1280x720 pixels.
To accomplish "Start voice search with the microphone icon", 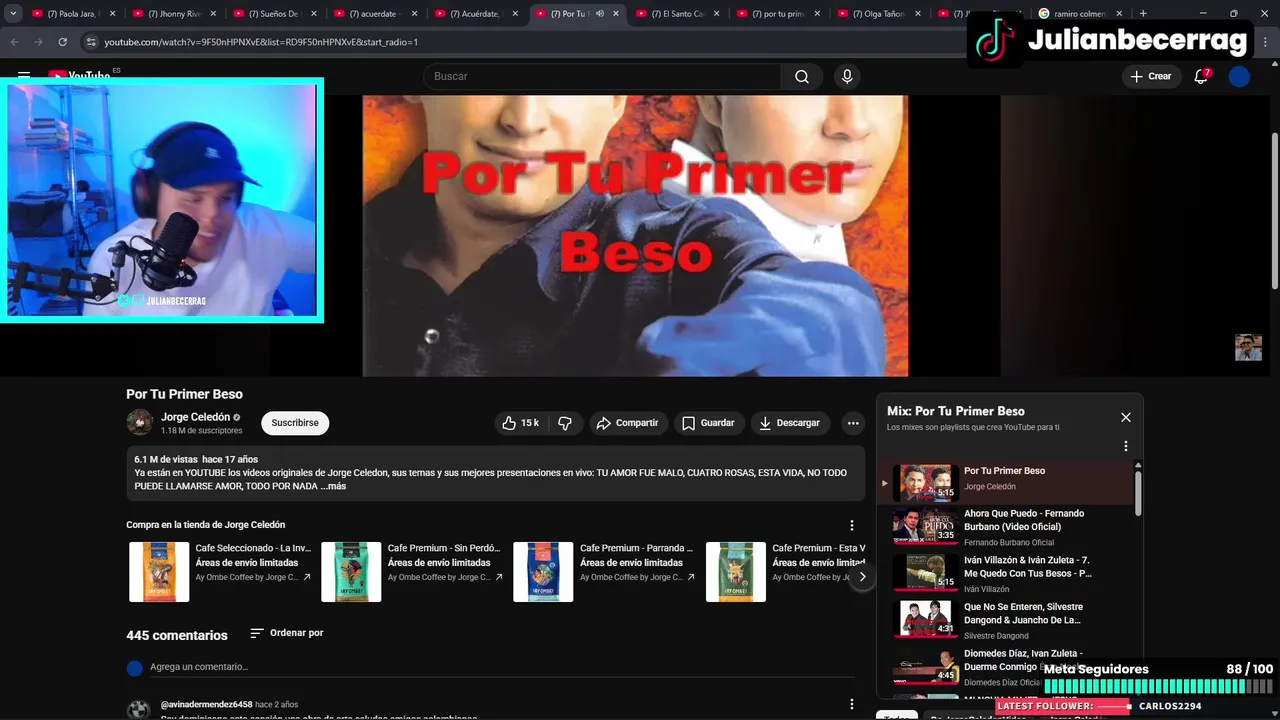I will click(x=847, y=77).
